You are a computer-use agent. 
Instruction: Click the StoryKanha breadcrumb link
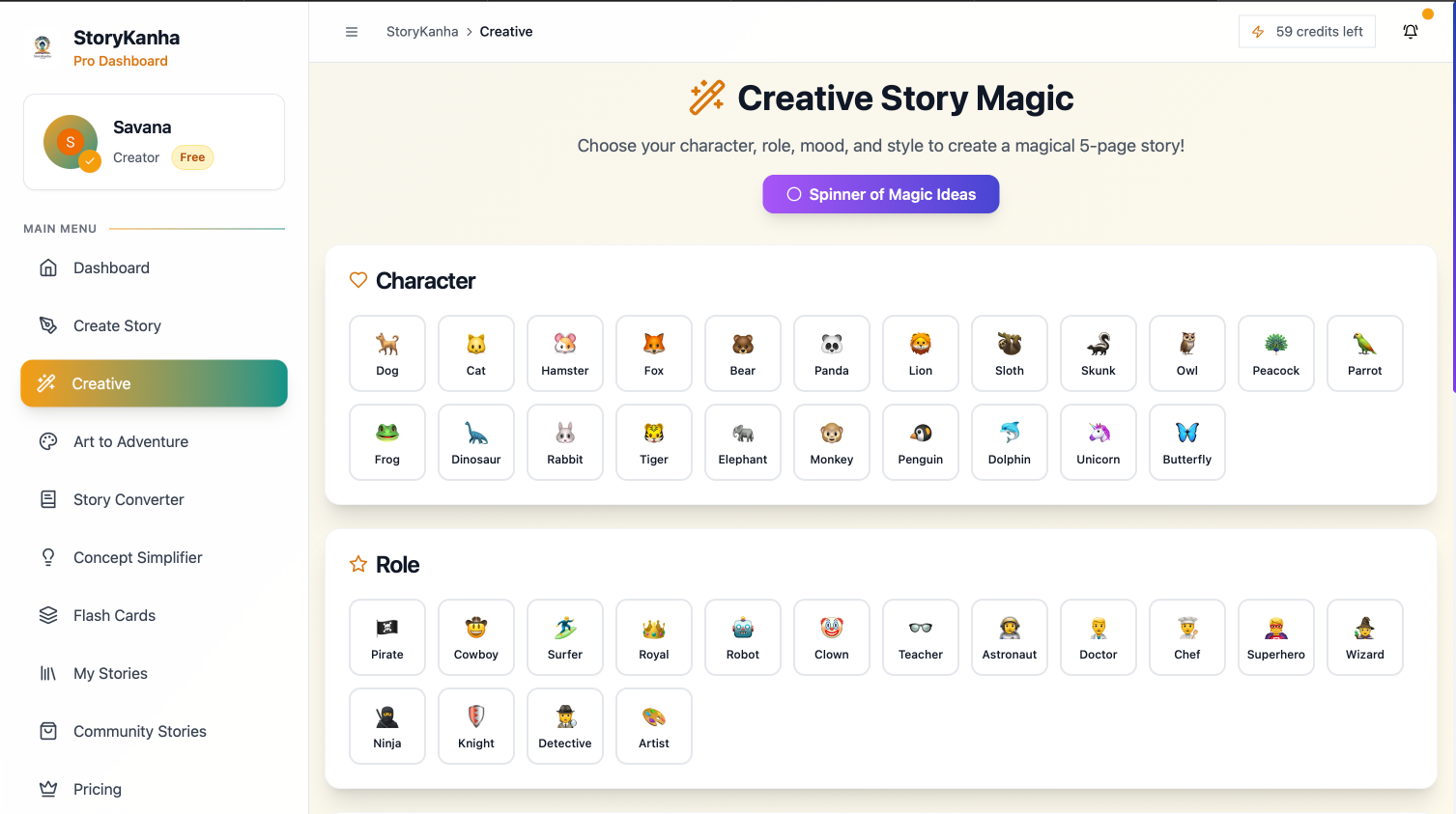click(422, 32)
